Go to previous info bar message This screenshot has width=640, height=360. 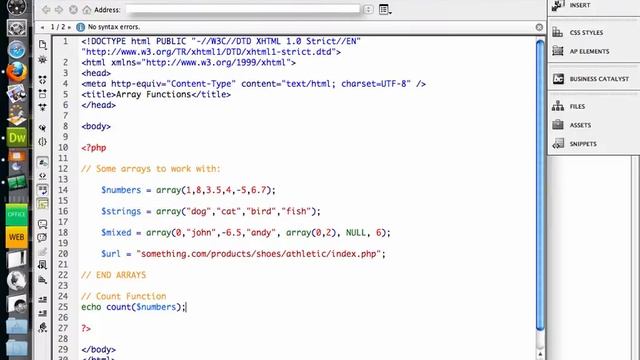(x=42, y=27)
